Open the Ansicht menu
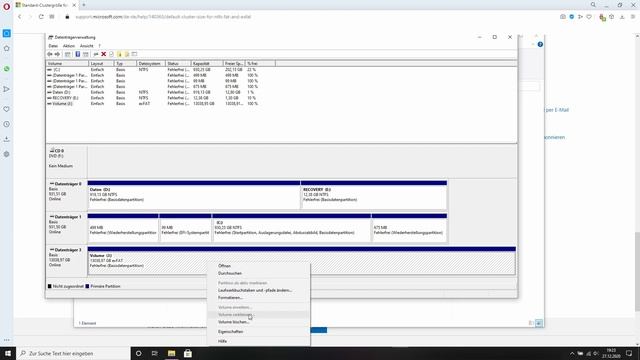The width and height of the screenshot is (640, 360). click(x=87, y=46)
